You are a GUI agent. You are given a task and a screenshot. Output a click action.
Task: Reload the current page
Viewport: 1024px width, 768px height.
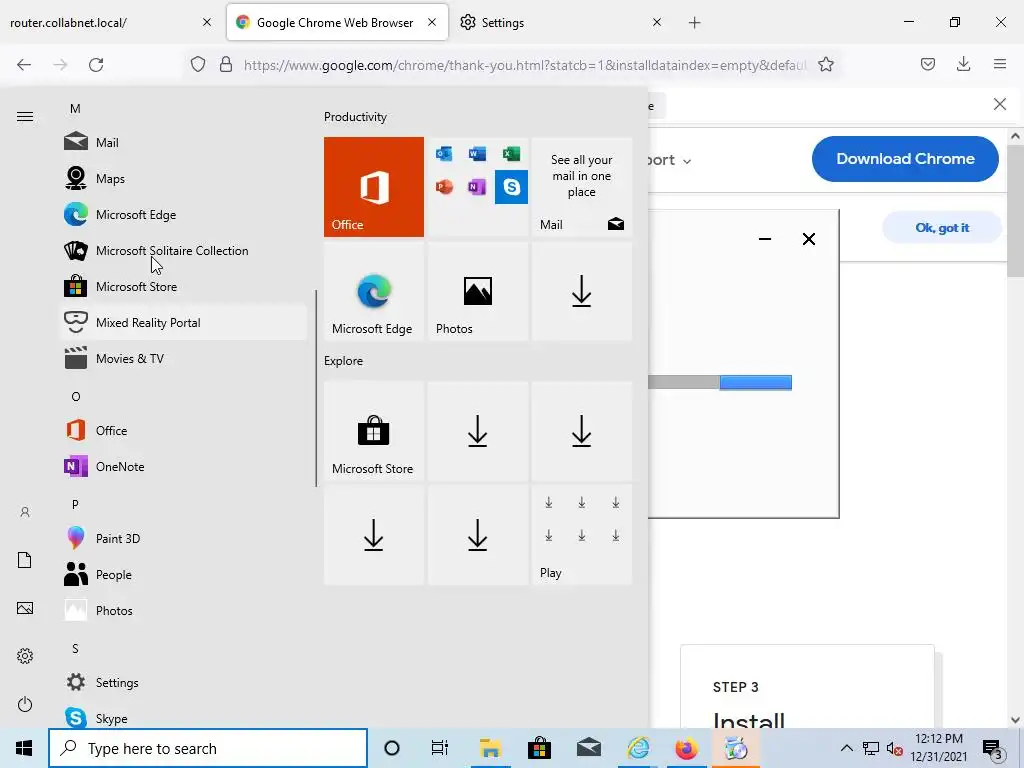96,65
